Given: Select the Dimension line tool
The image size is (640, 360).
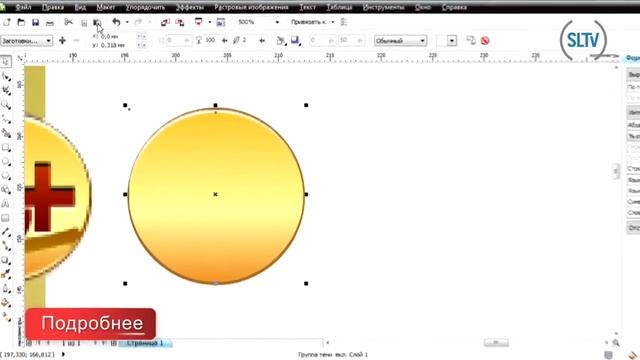Looking at the screenshot, I should coord(6,231).
